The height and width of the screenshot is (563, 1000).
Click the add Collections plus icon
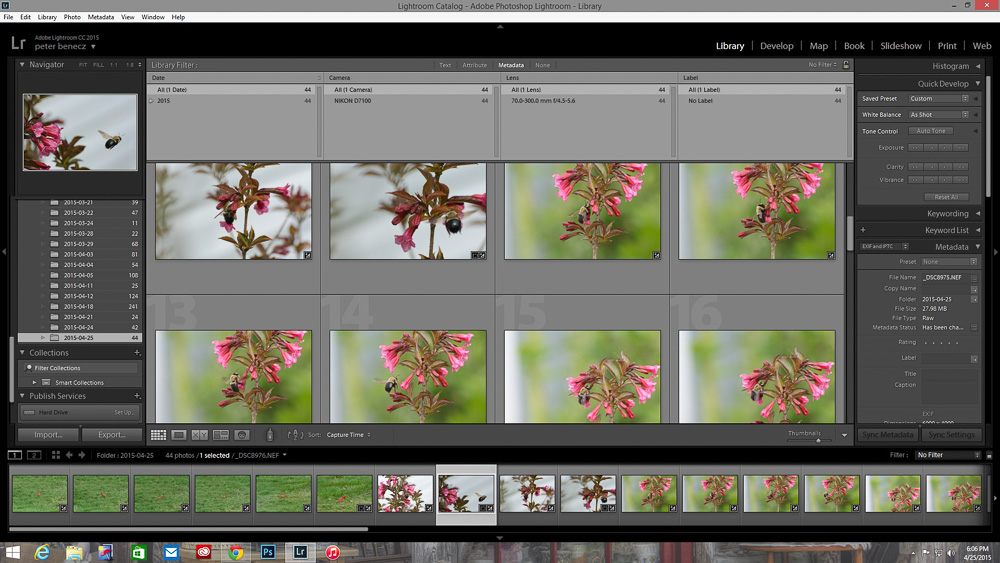137,353
